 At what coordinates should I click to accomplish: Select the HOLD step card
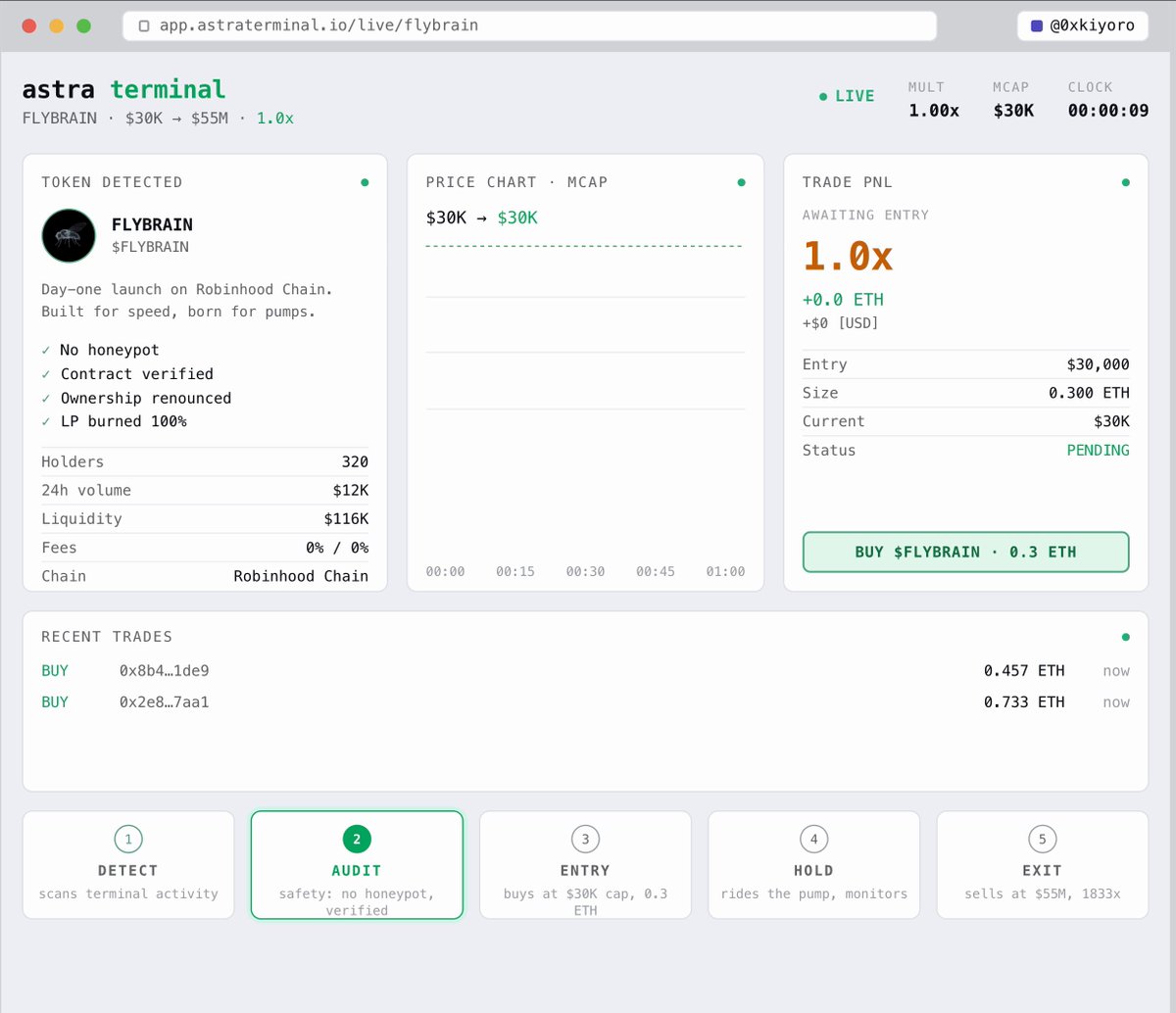813,865
